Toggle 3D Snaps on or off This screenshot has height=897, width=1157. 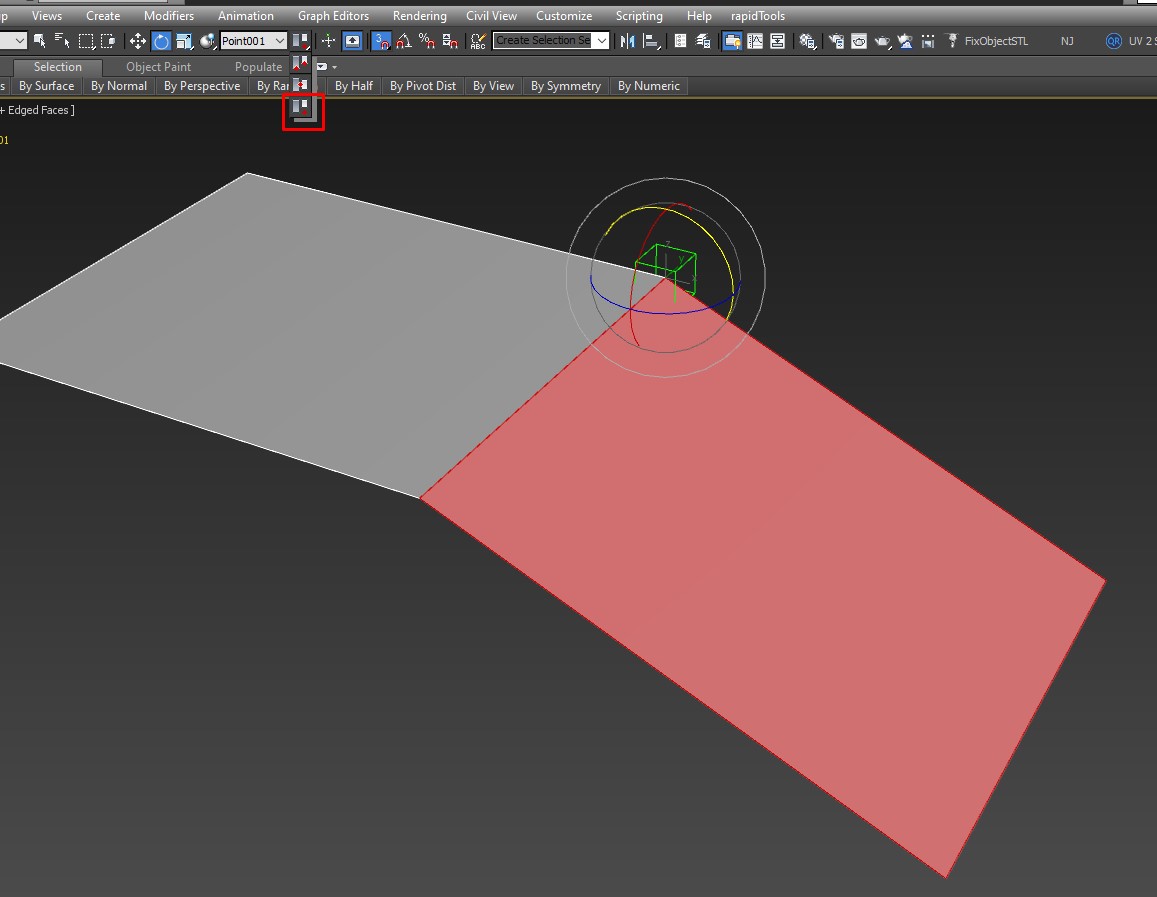click(381, 41)
